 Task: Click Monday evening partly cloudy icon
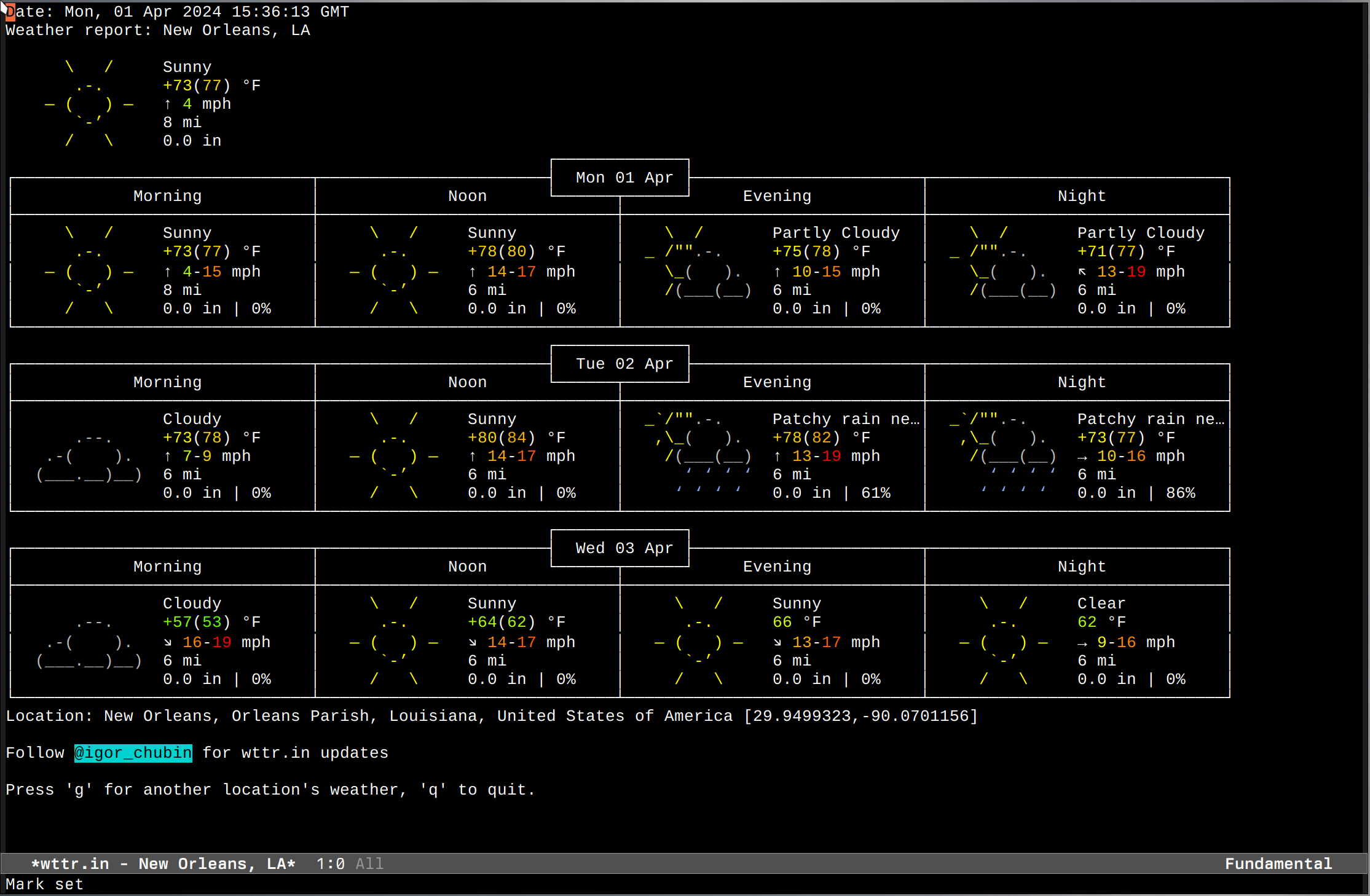(701, 270)
